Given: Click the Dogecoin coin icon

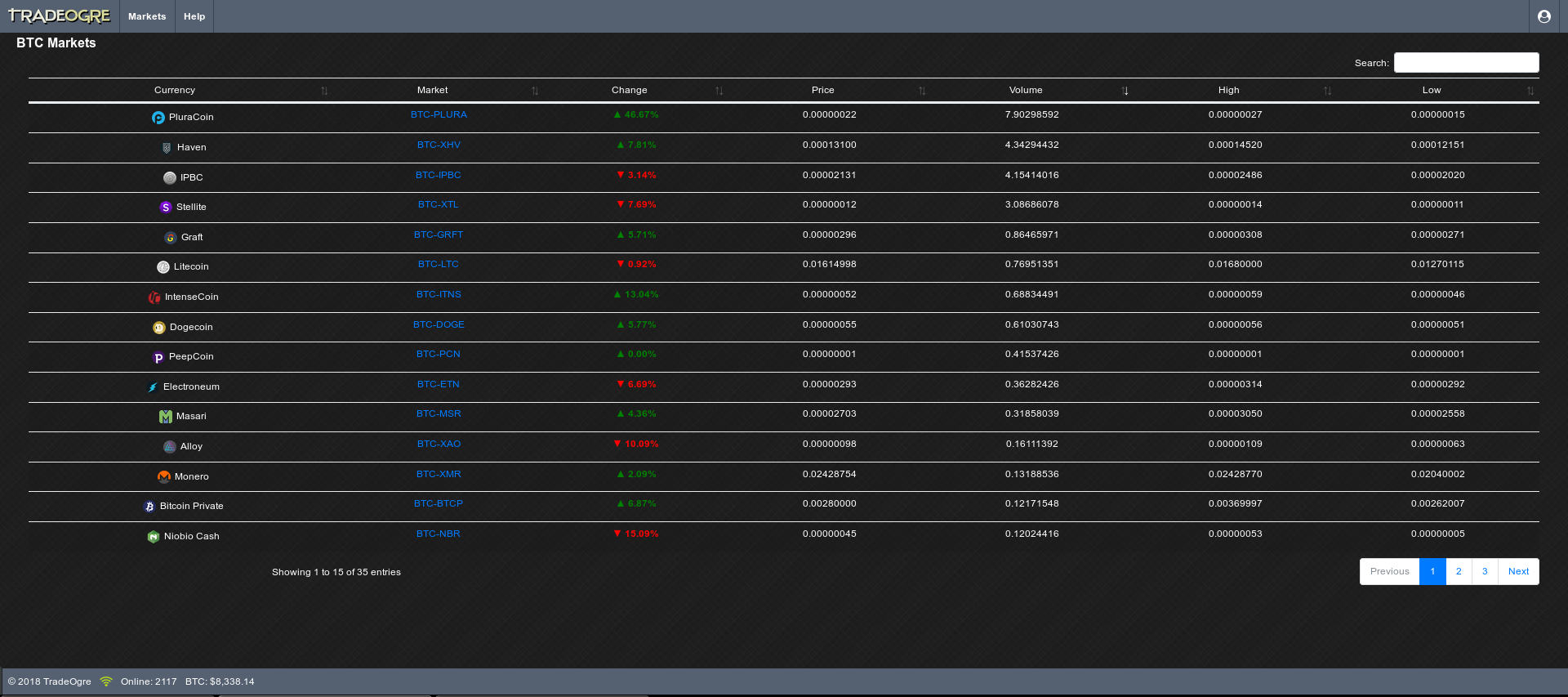Looking at the screenshot, I should tap(159, 328).
